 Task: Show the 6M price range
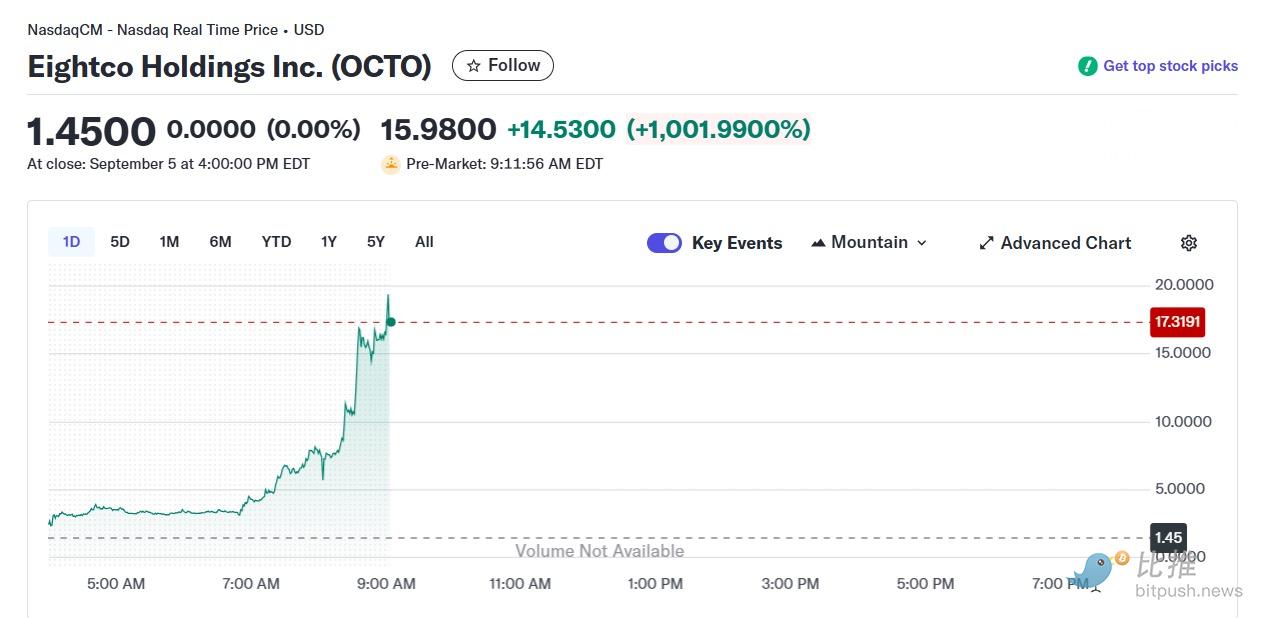[x=220, y=242]
